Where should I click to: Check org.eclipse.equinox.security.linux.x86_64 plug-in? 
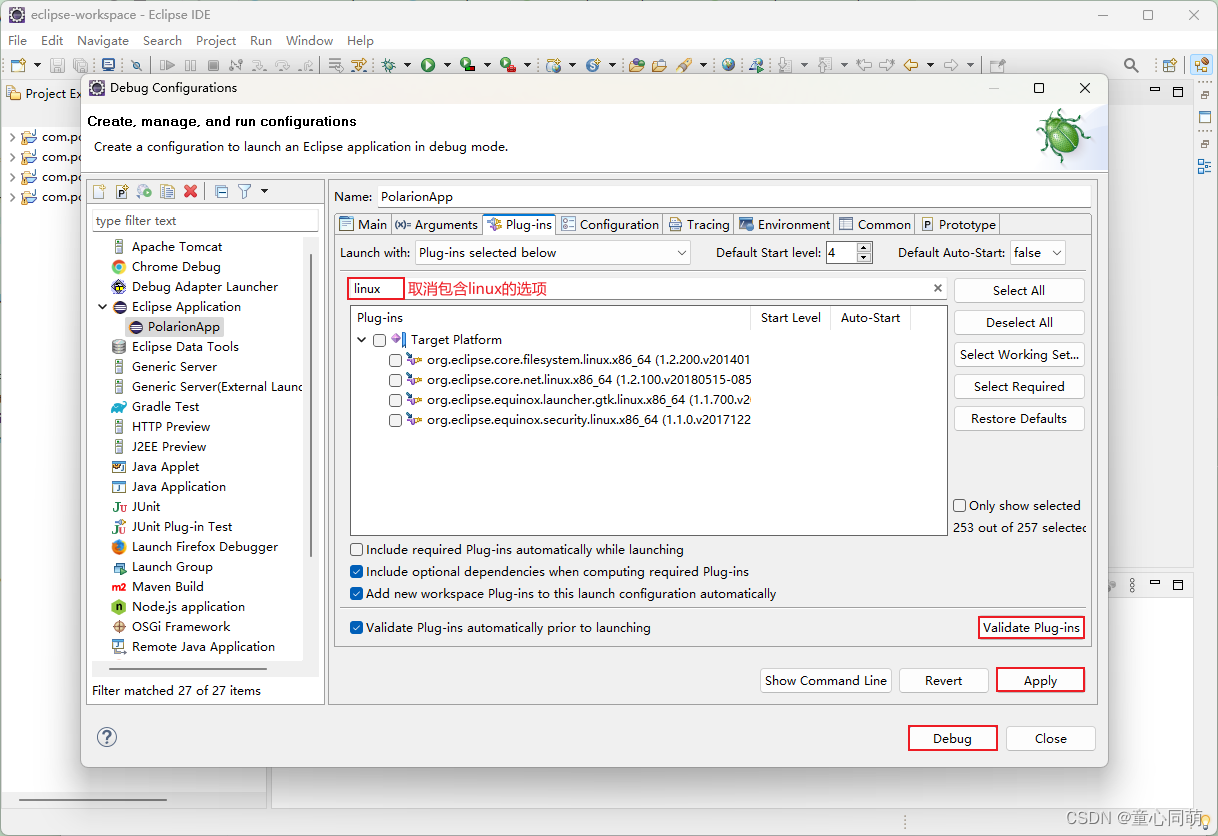(x=395, y=420)
